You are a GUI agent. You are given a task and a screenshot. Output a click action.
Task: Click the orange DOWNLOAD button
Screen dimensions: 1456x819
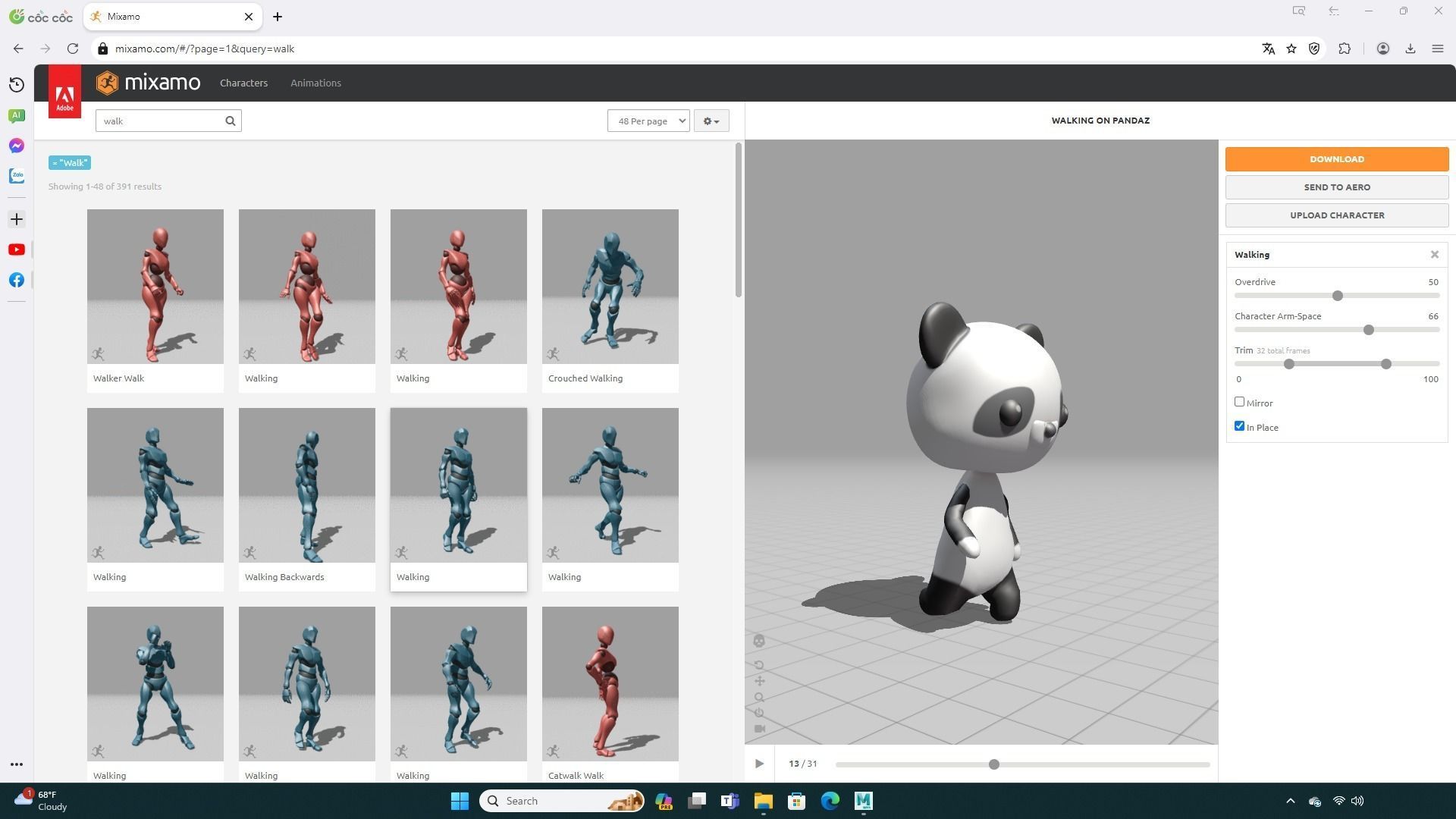tap(1337, 159)
